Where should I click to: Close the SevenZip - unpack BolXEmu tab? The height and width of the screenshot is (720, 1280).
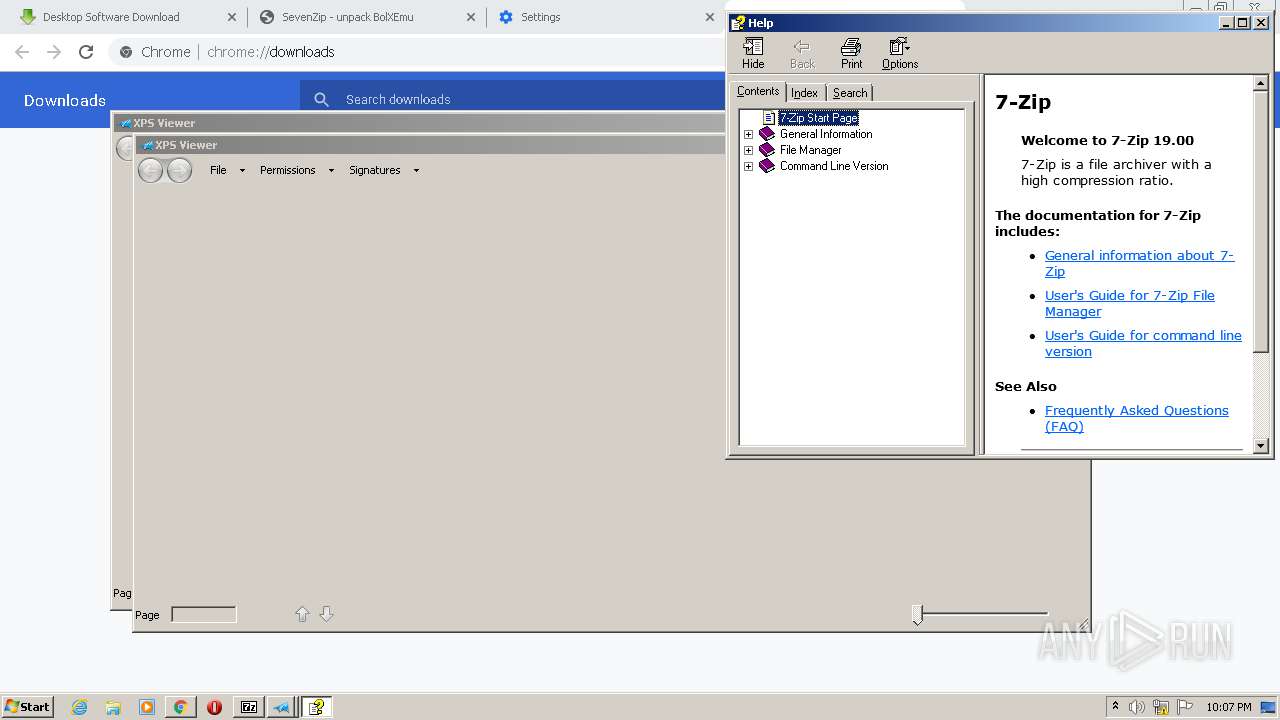pyautogui.click(x=471, y=17)
